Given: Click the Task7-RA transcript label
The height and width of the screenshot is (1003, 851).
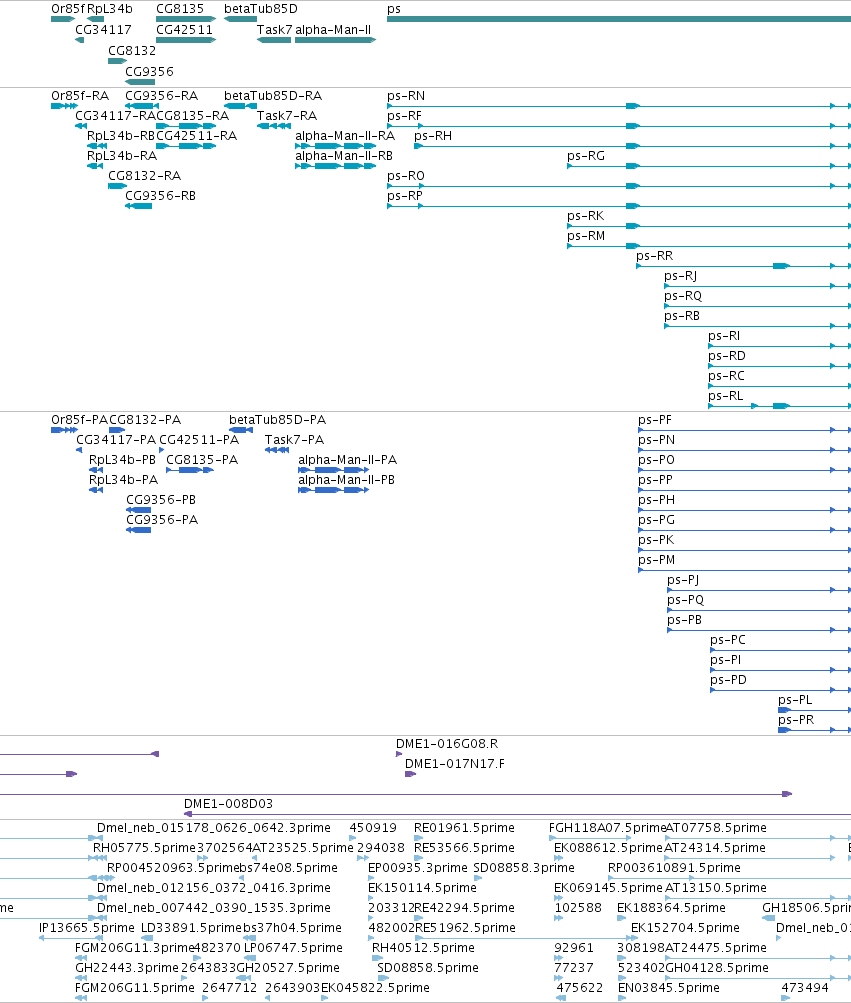Looking at the screenshot, I should pyautogui.click(x=287, y=116).
